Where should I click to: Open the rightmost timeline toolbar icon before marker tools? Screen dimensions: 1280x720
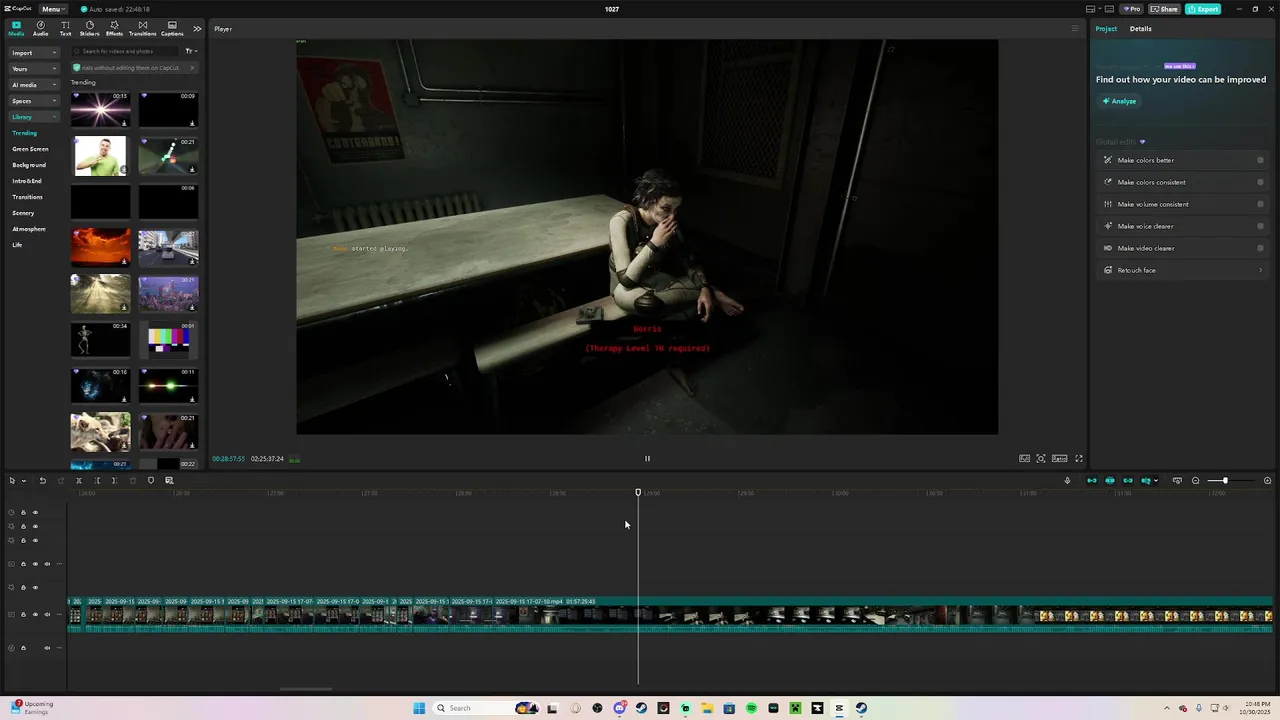[x=169, y=481]
